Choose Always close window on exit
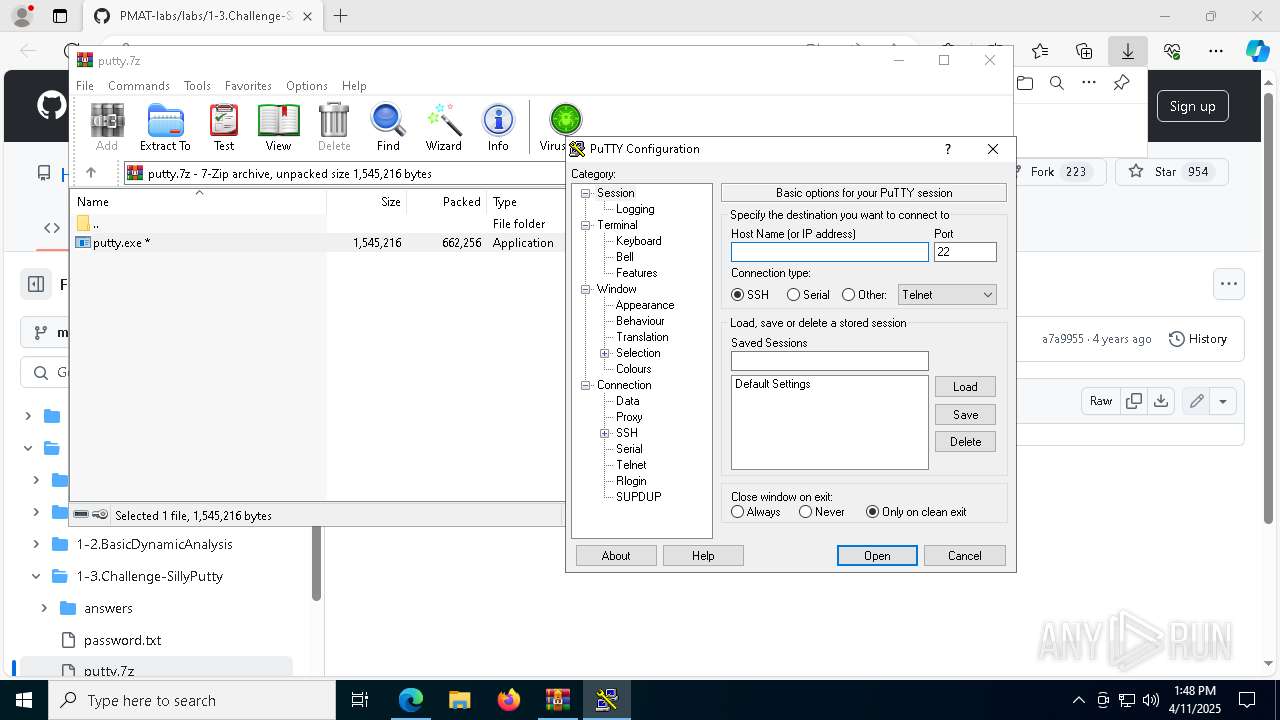Viewport: 1280px width, 720px height. pyautogui.click(x=737, y=512)
